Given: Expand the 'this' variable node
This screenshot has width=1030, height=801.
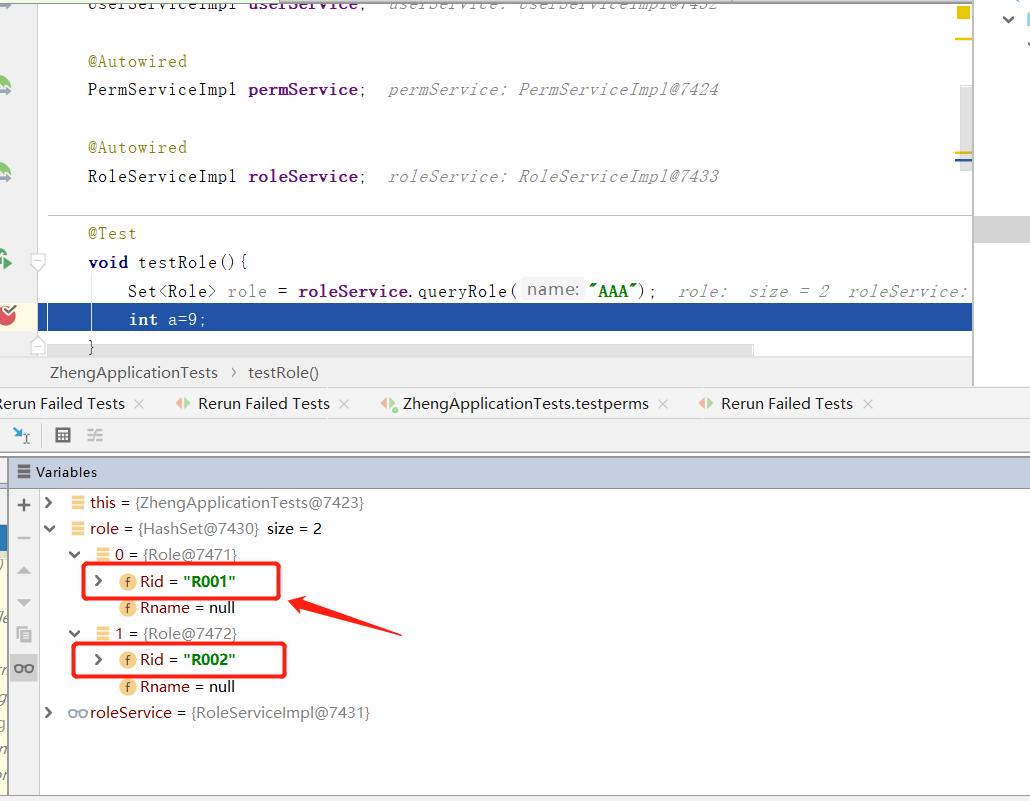Looking at the screenshot, I should tap(49, 503).
